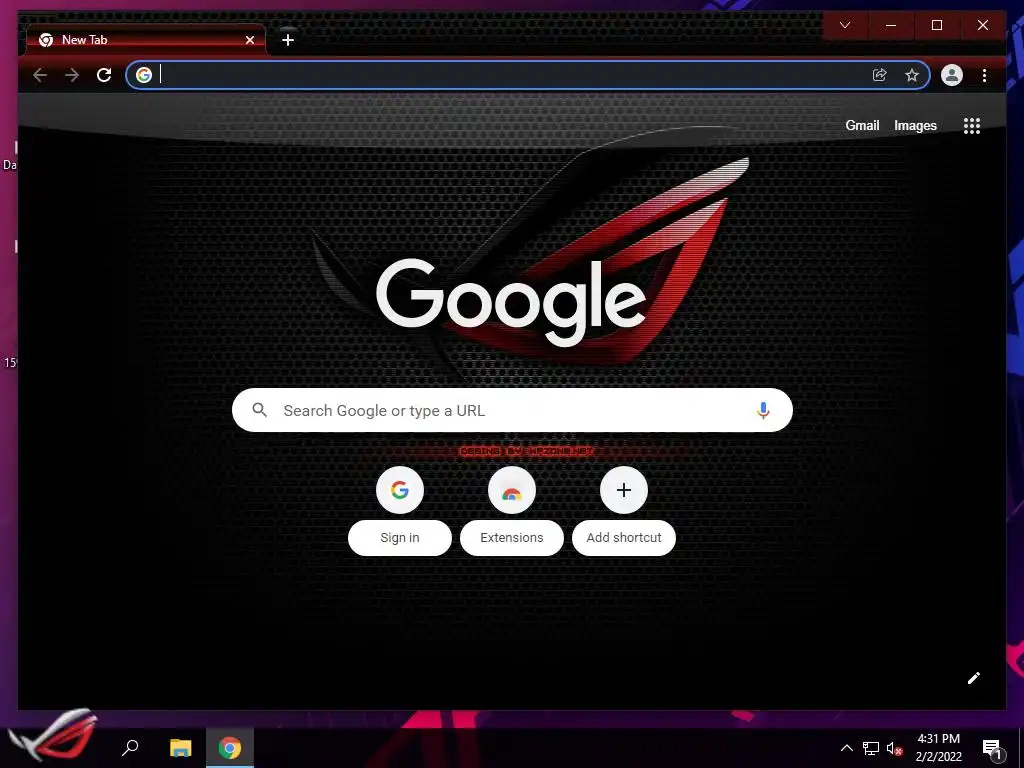This screenshot has width=1024, height=768.
Task: Bookmark this tab with the star
Action: [x=912, y=75]
